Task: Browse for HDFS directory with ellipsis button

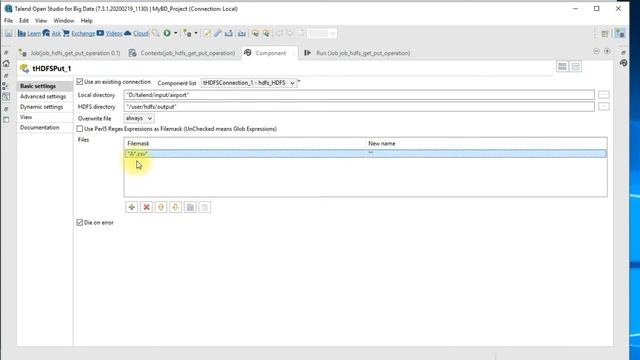Action: [x=604, y=107]
